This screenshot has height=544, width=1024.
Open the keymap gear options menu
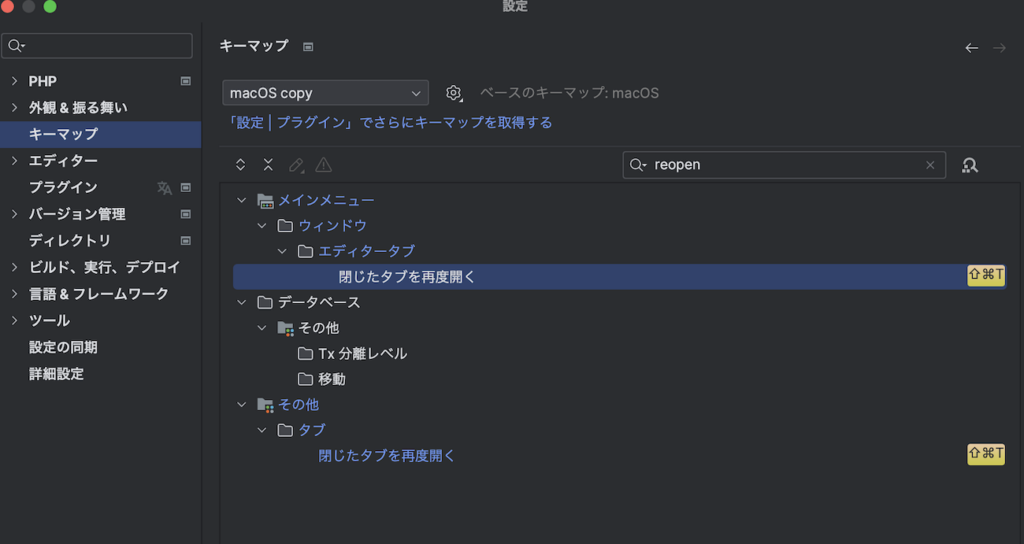[454, 93]
